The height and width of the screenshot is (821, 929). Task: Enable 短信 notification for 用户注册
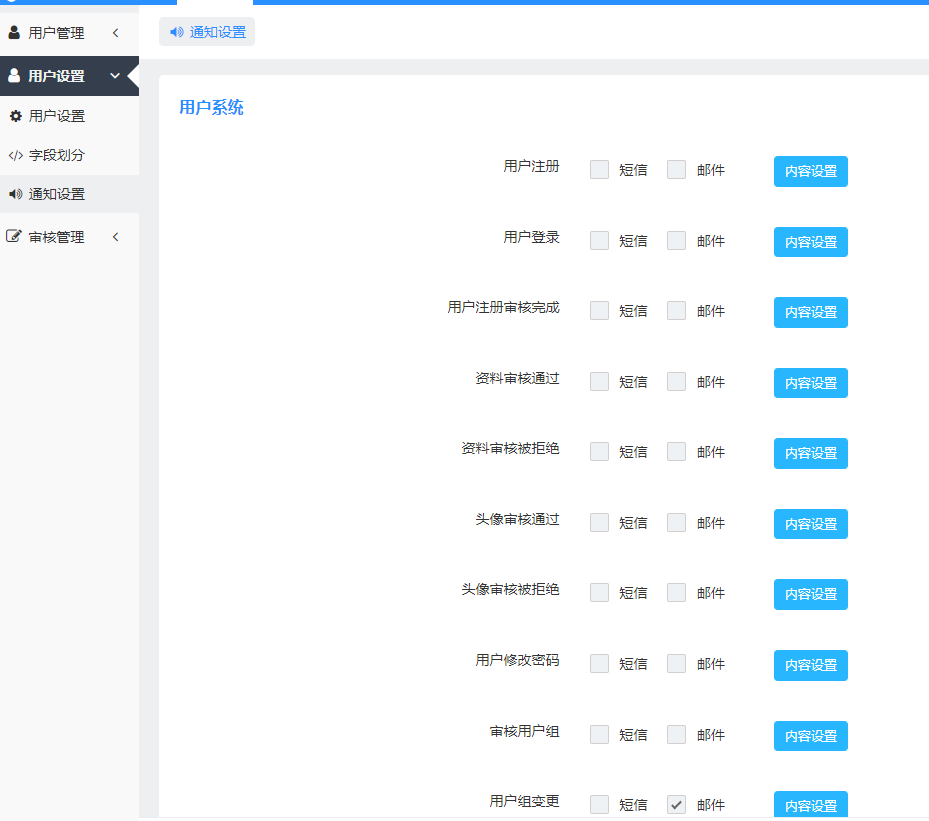tap(599, 170)
